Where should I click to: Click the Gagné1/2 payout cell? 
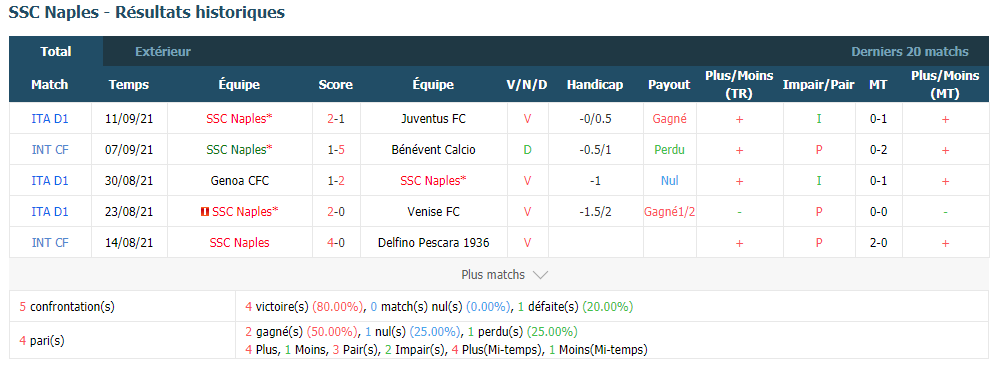click(x=670, y=212)
